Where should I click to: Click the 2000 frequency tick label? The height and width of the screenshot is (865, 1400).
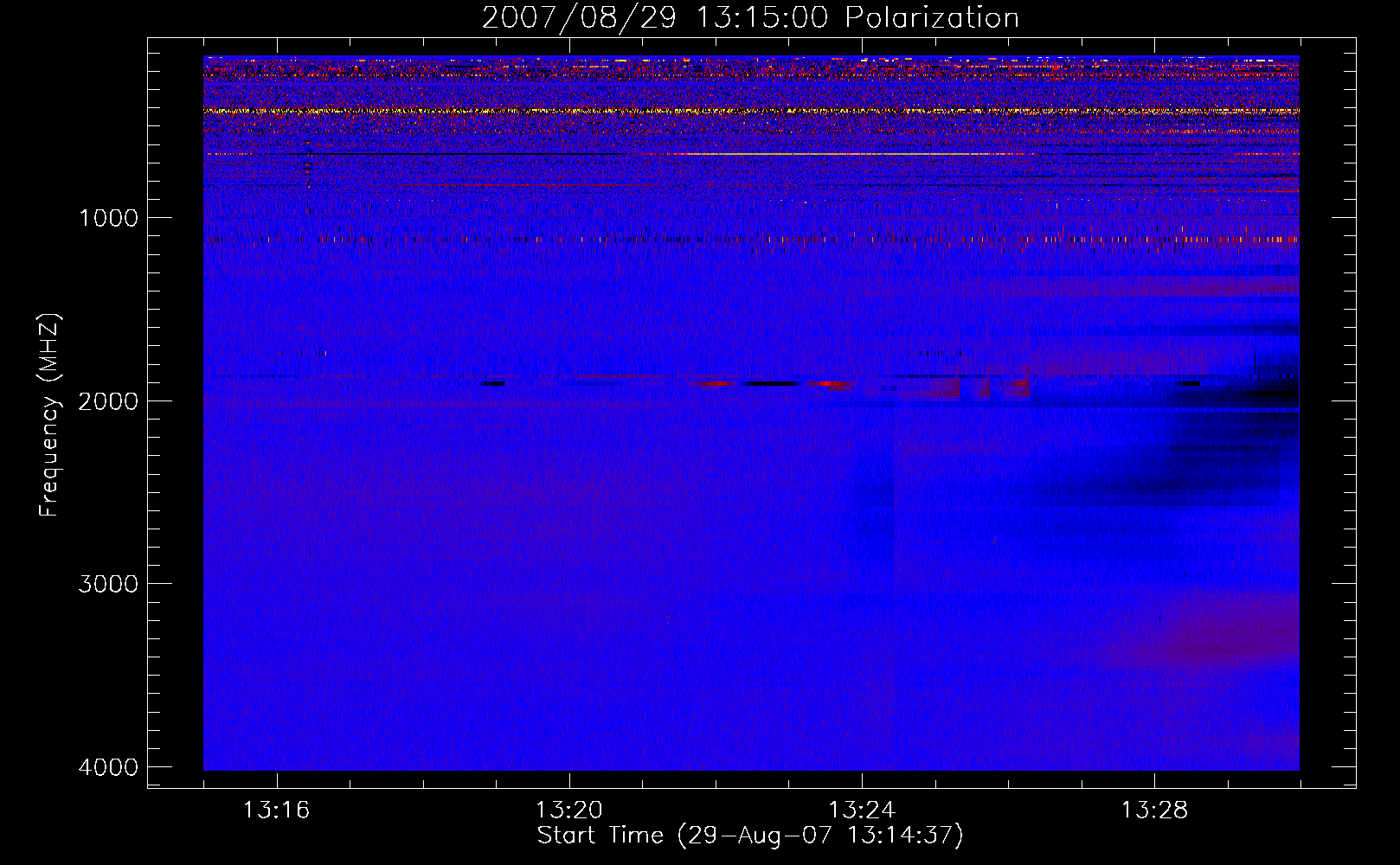pyautogui.click(x=108, y=401)
